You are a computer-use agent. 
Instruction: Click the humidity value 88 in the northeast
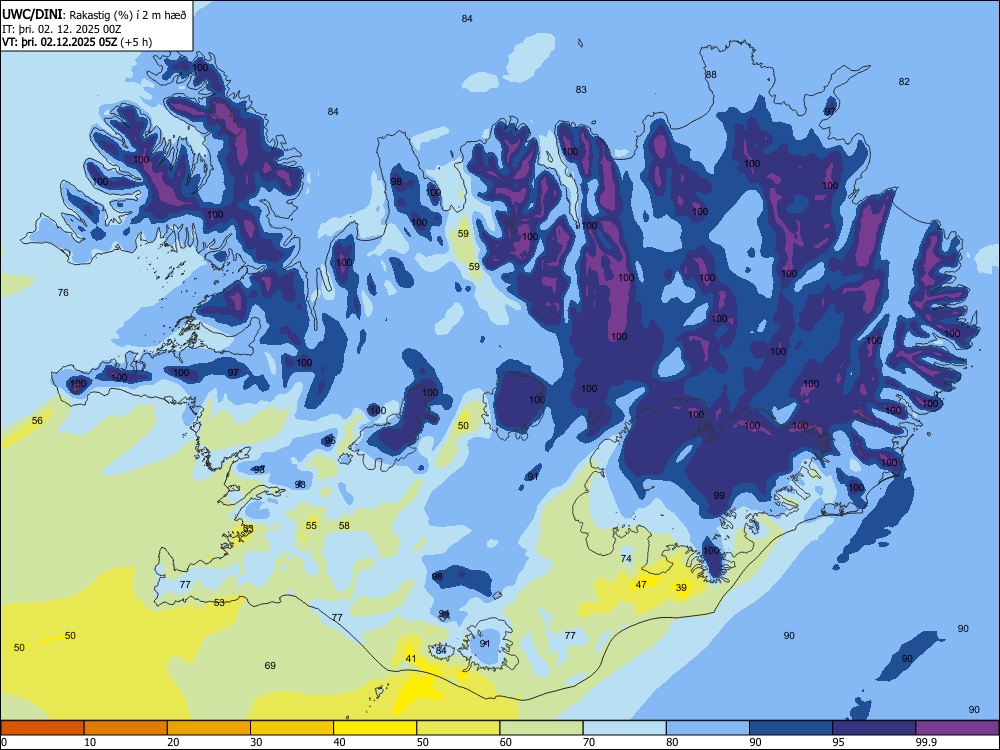click(x=711, y=74)
